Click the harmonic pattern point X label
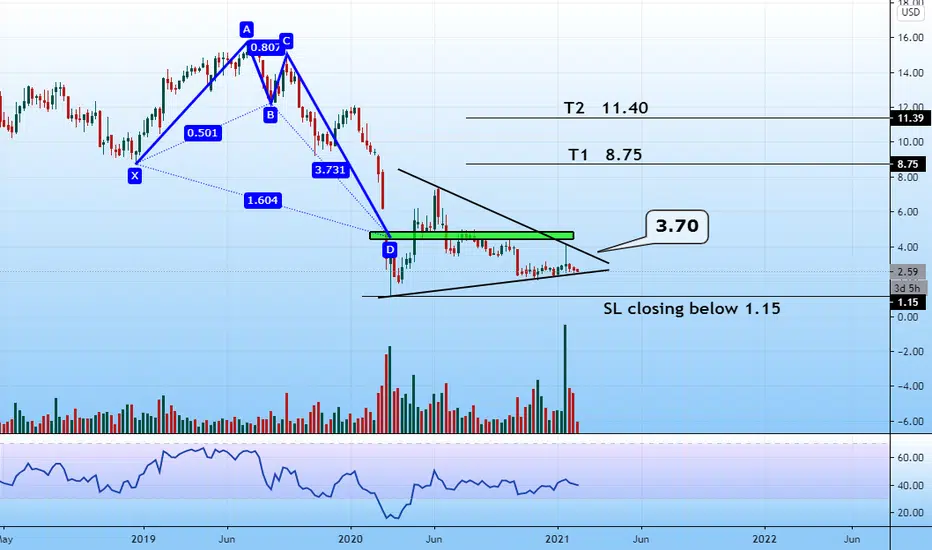The height and width of the screenshot is (550, 932). [x=135, y=175]
